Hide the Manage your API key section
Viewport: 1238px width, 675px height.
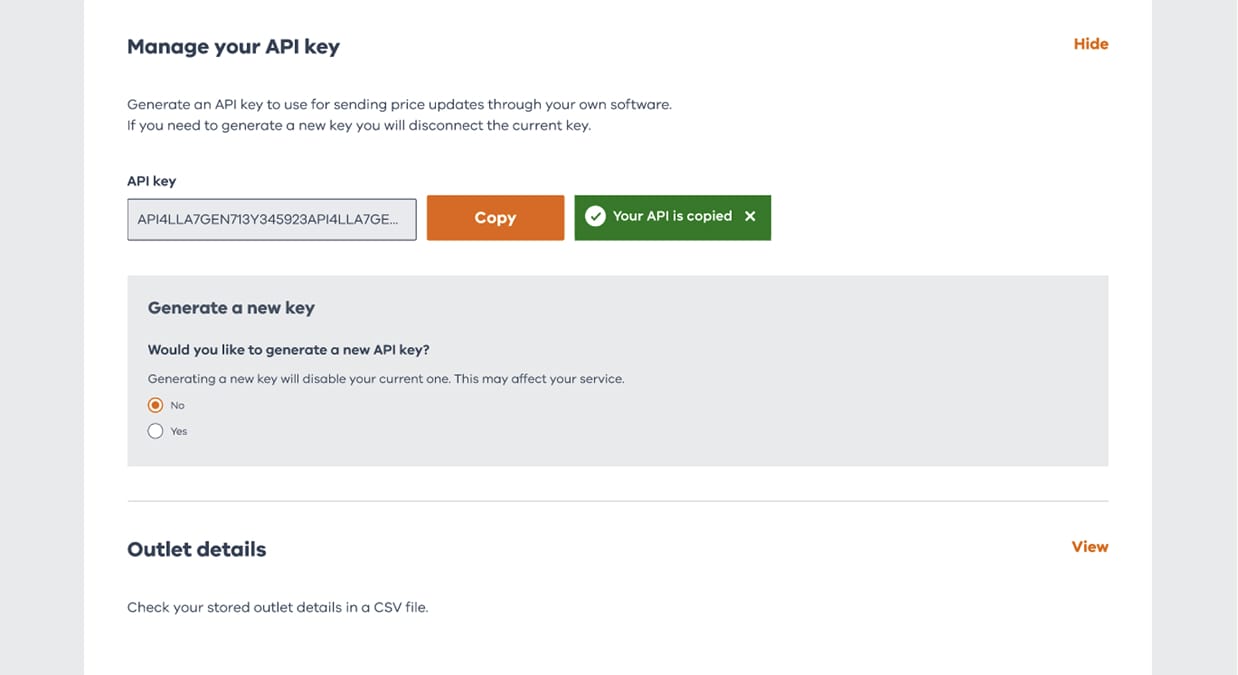[1090, 44]
